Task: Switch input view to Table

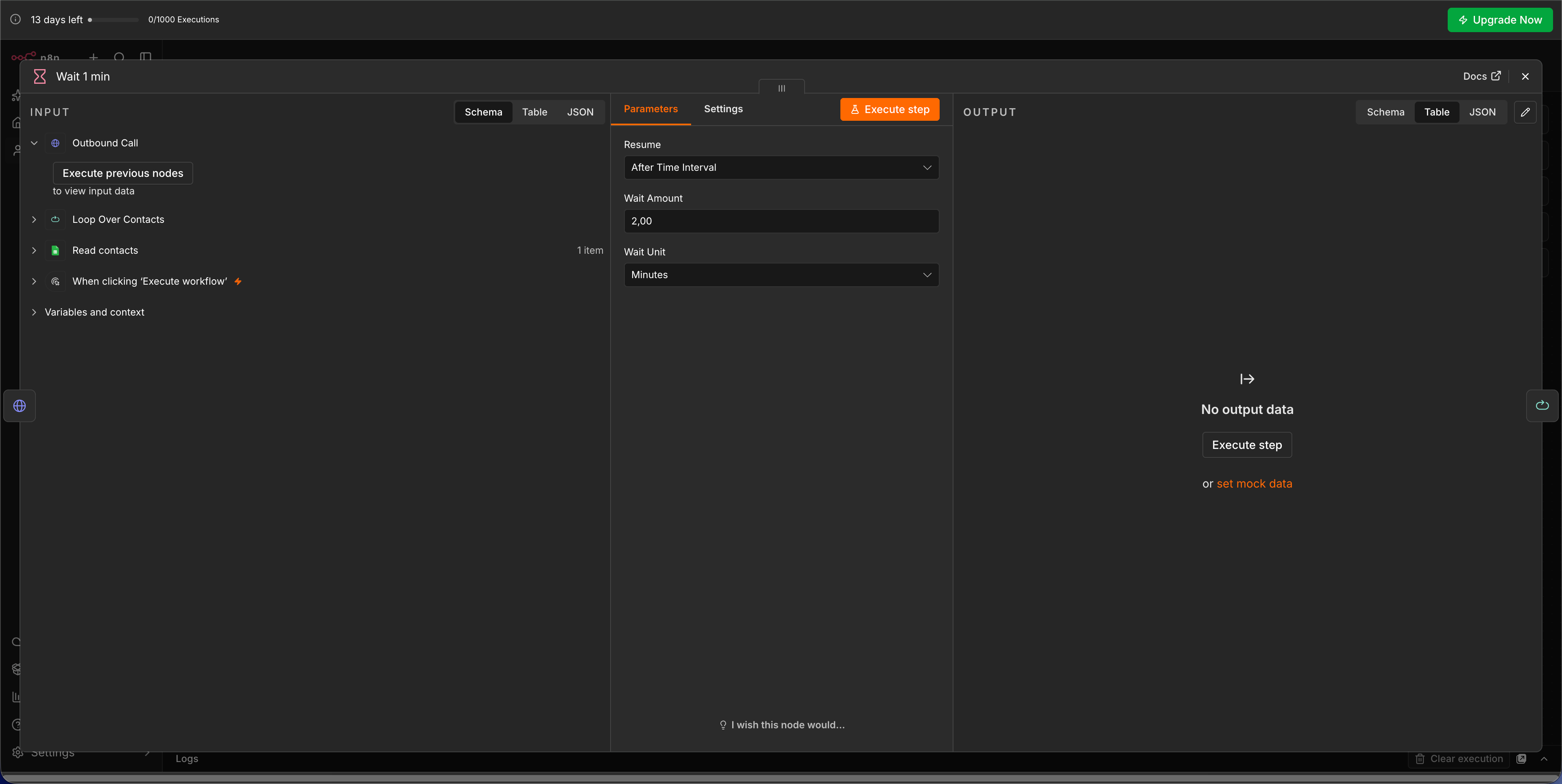Action: [x=534, y=112]
